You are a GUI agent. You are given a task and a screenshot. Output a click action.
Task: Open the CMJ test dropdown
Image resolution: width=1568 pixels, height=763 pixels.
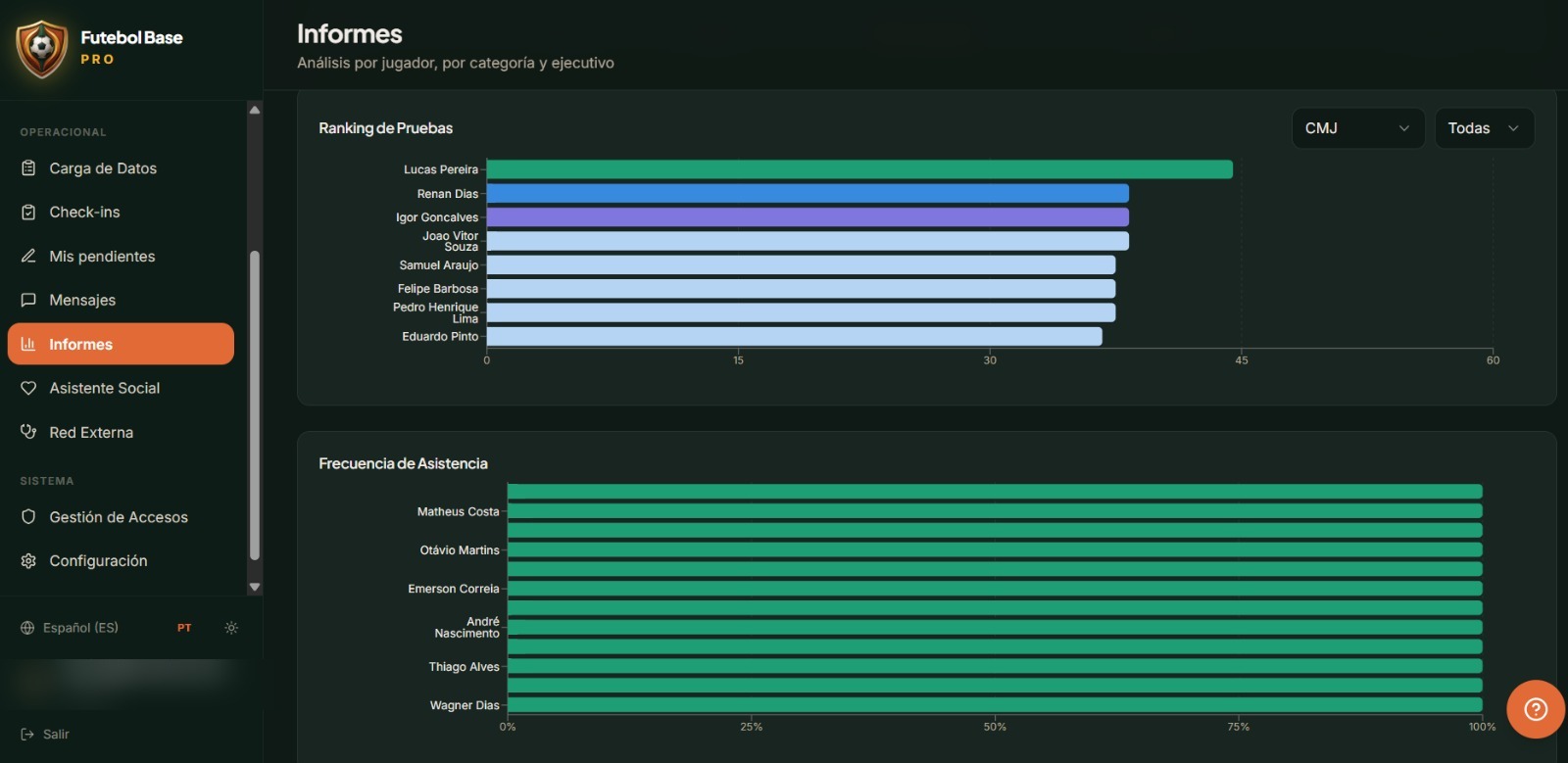point(1358,128)
